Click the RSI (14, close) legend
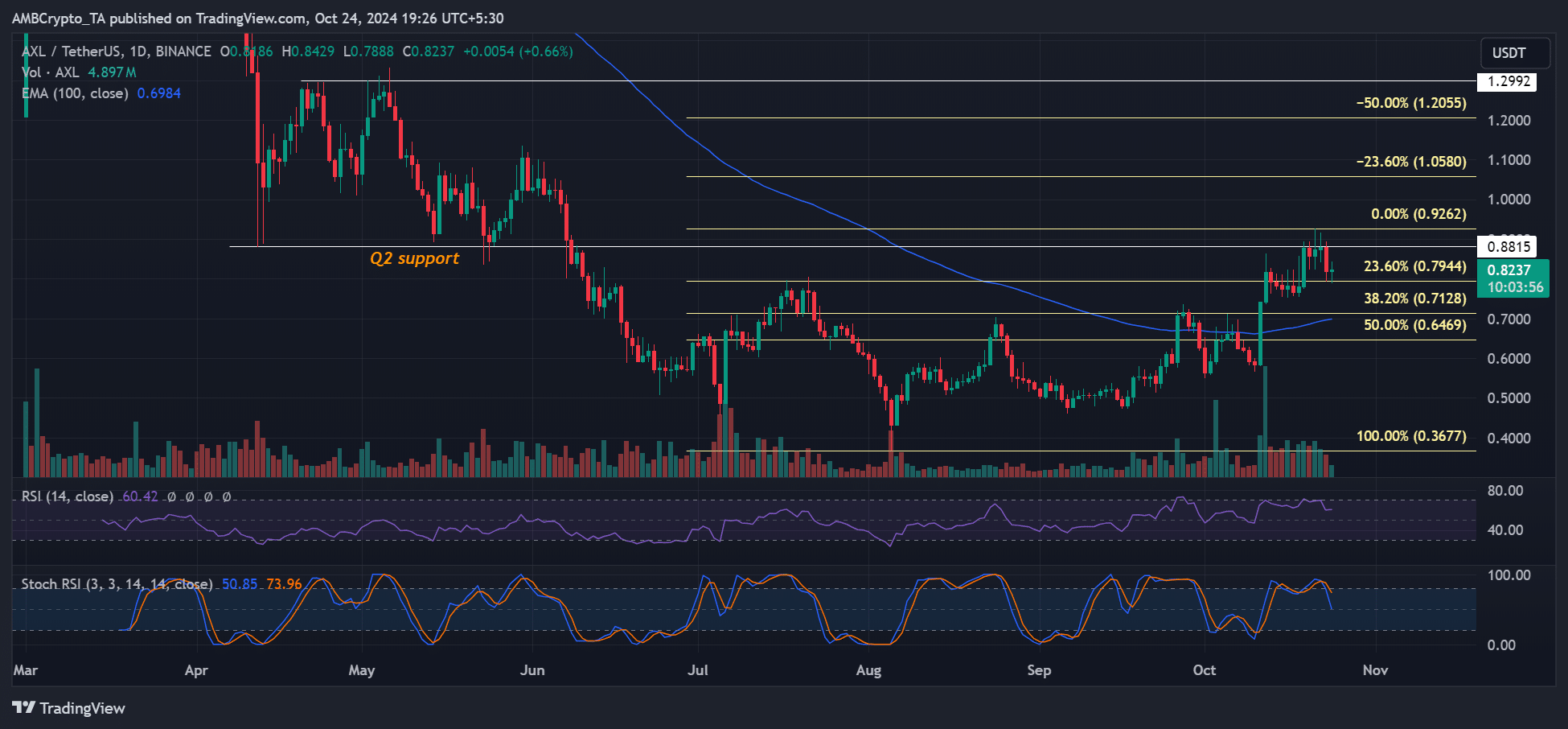The image size is (1568, 729). [67, 496]
